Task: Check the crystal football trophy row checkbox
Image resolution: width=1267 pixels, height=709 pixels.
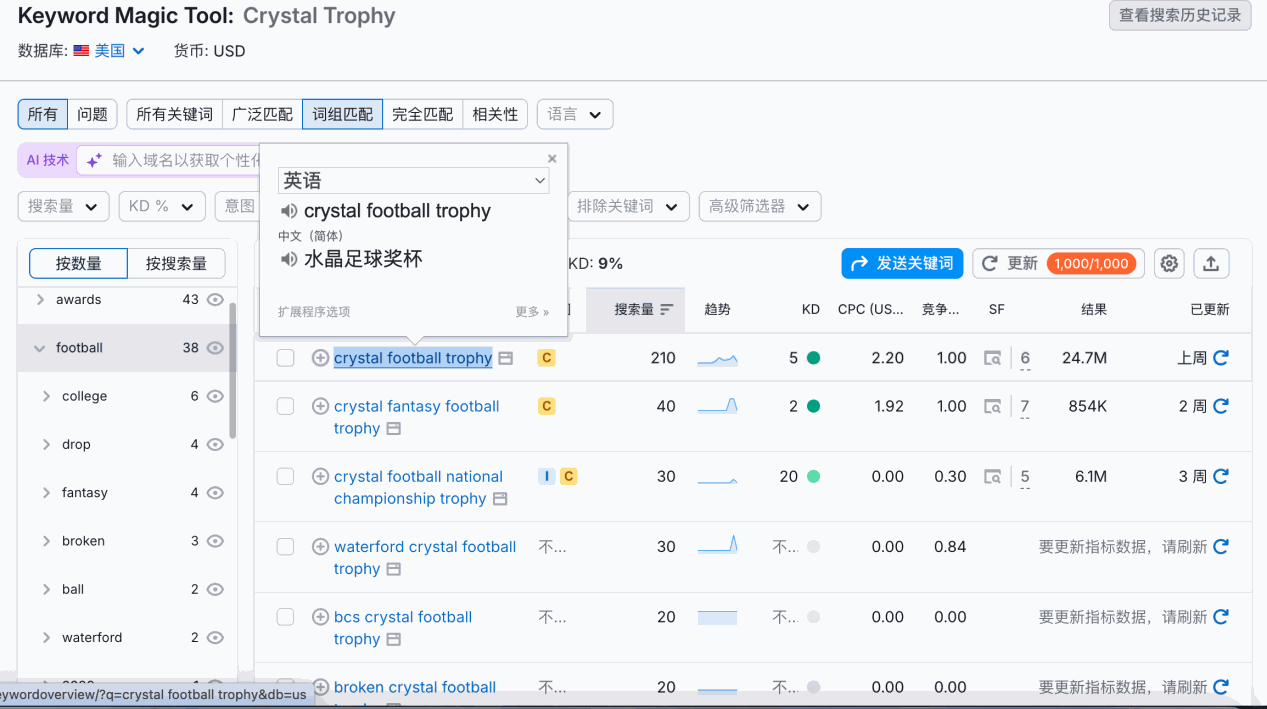Action: (x=285, y=358)
